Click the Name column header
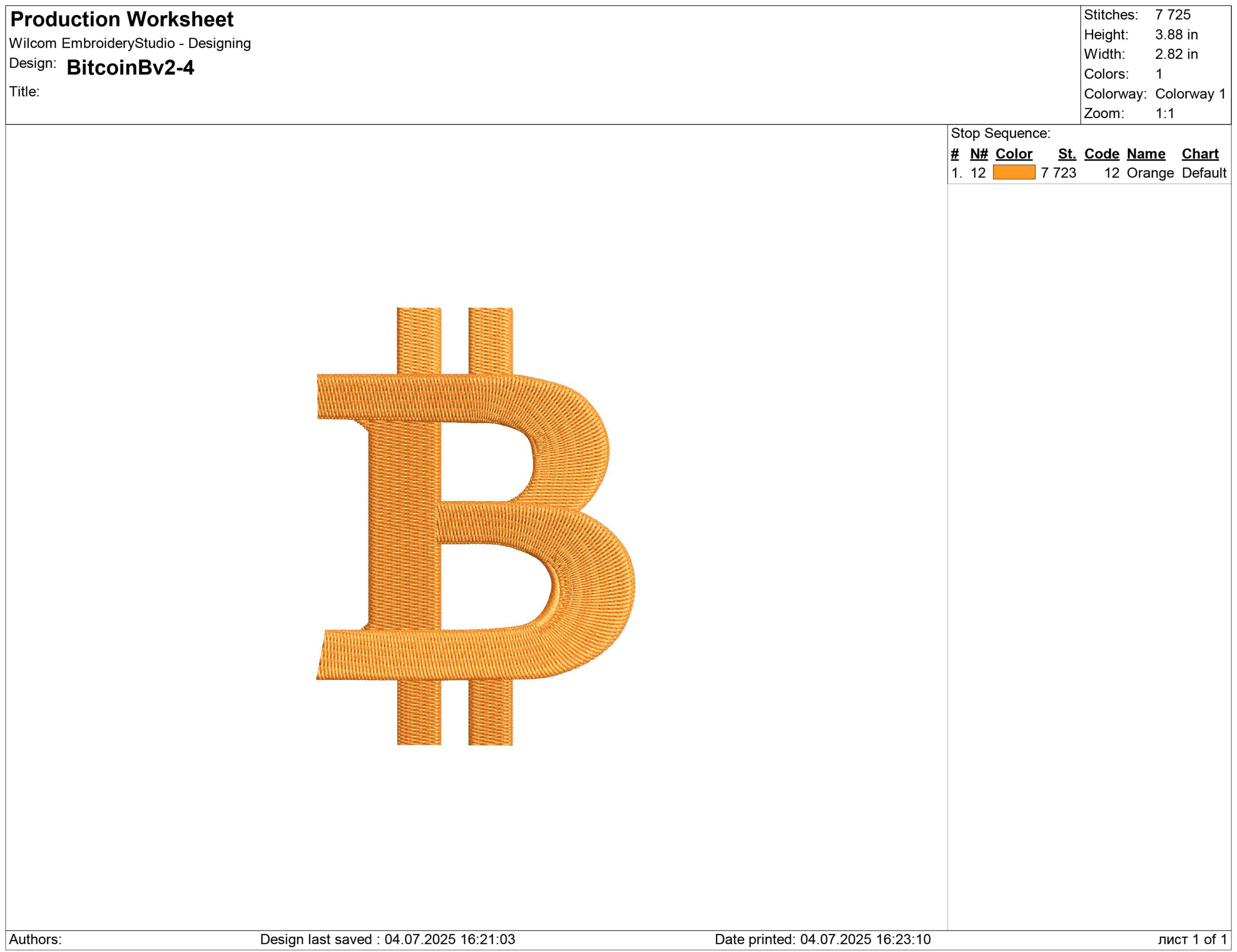The image size is (1237, 952). [1146, 154]
